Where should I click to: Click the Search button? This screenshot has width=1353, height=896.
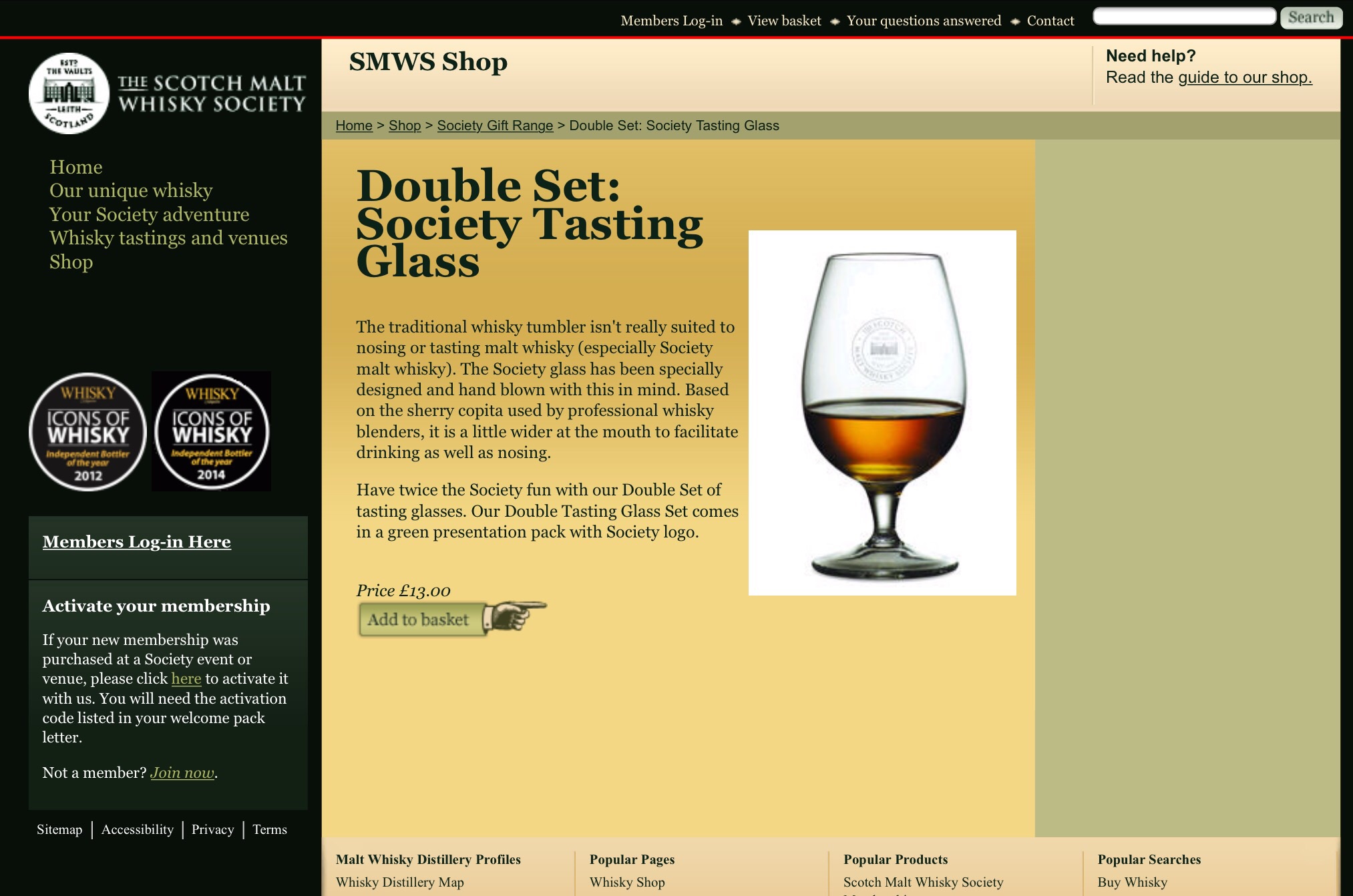(x=1311, y=17)
